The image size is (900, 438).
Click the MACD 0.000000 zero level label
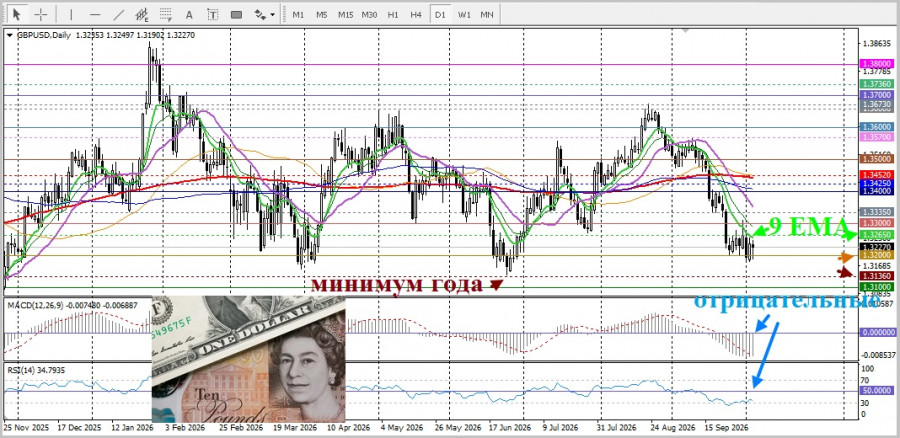(x=878, y=332)
